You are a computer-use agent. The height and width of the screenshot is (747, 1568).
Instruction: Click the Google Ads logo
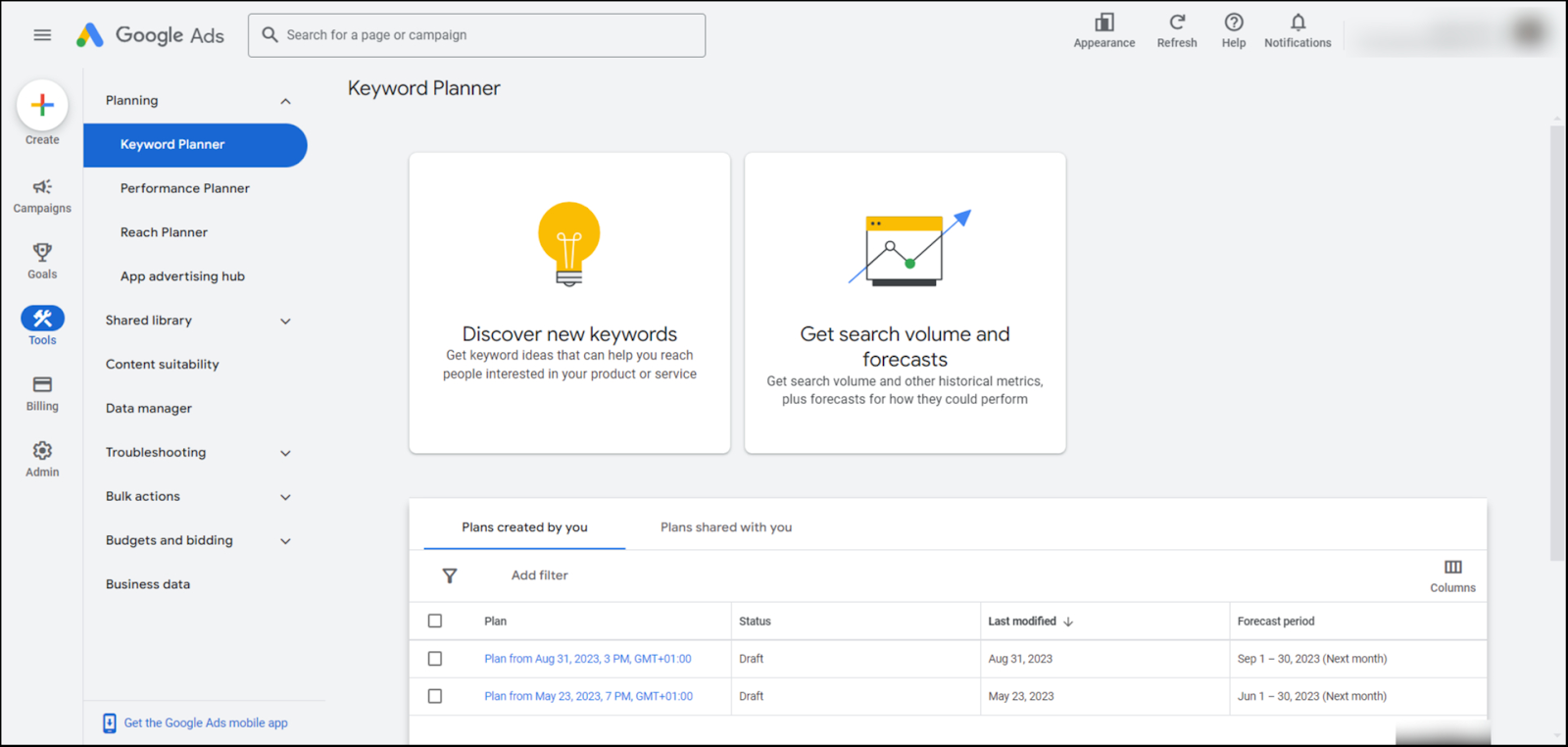click(x=150, y=35)
